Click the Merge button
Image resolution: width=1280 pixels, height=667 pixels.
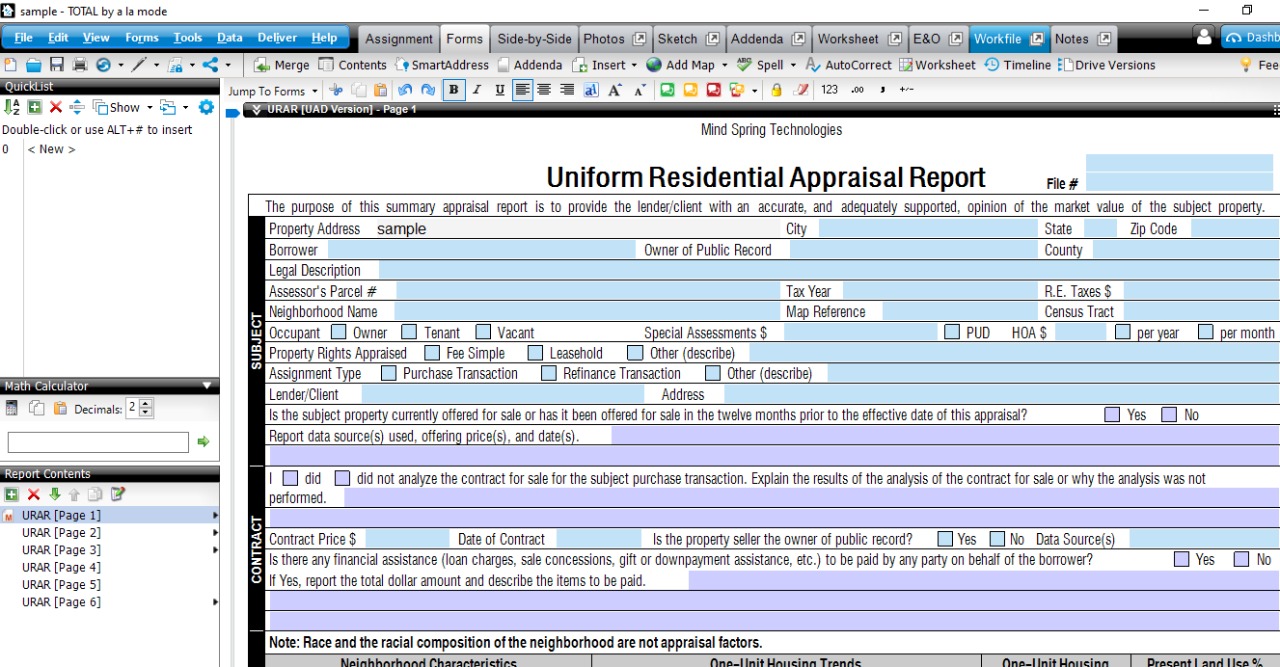click(x=281, y=65)
